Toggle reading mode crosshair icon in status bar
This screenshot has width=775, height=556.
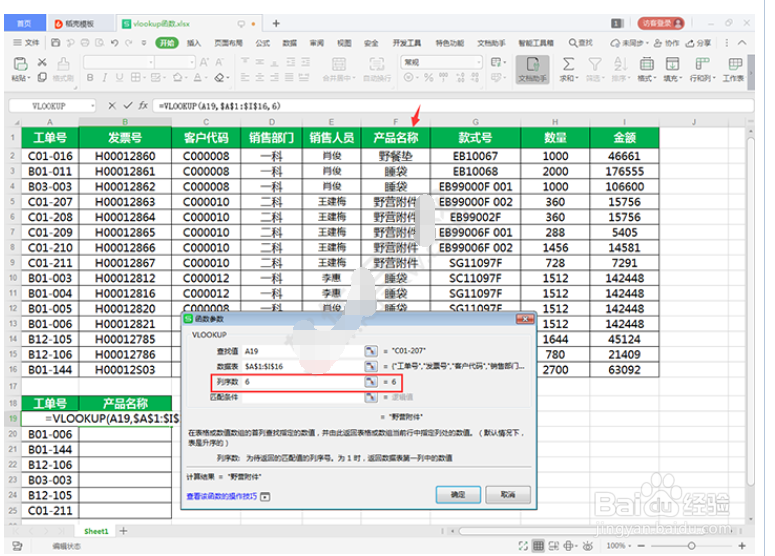coord(569,546)
